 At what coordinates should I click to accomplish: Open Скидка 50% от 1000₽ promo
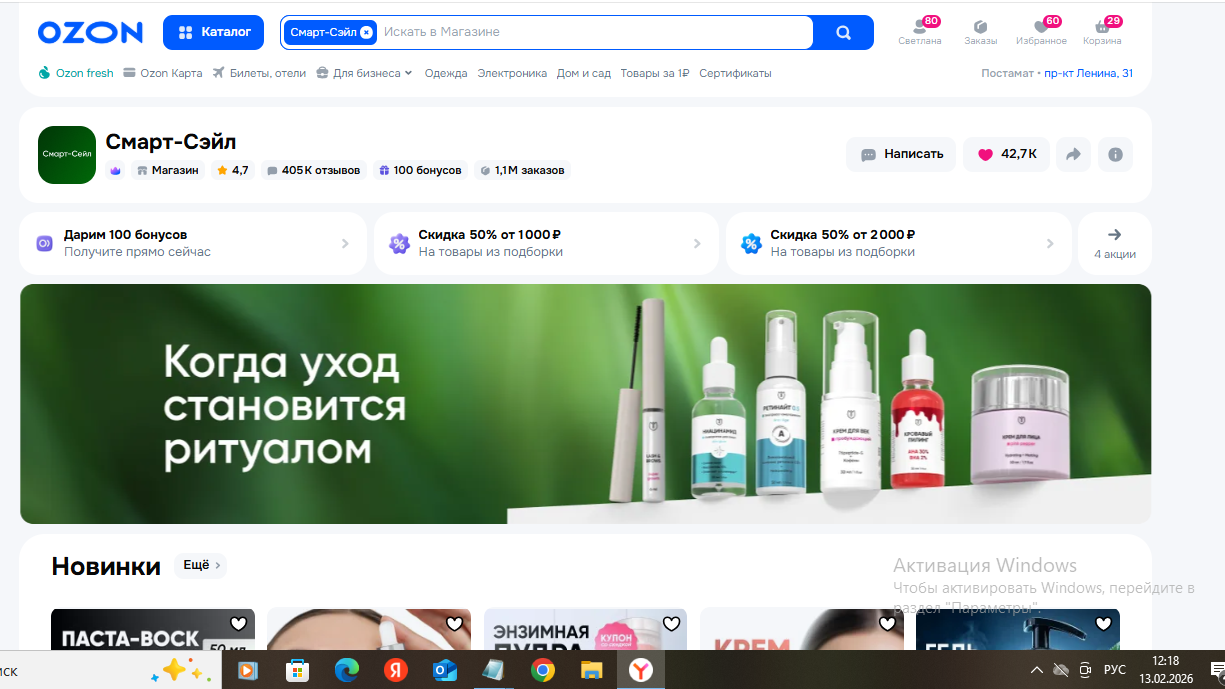tap(546, 243)
